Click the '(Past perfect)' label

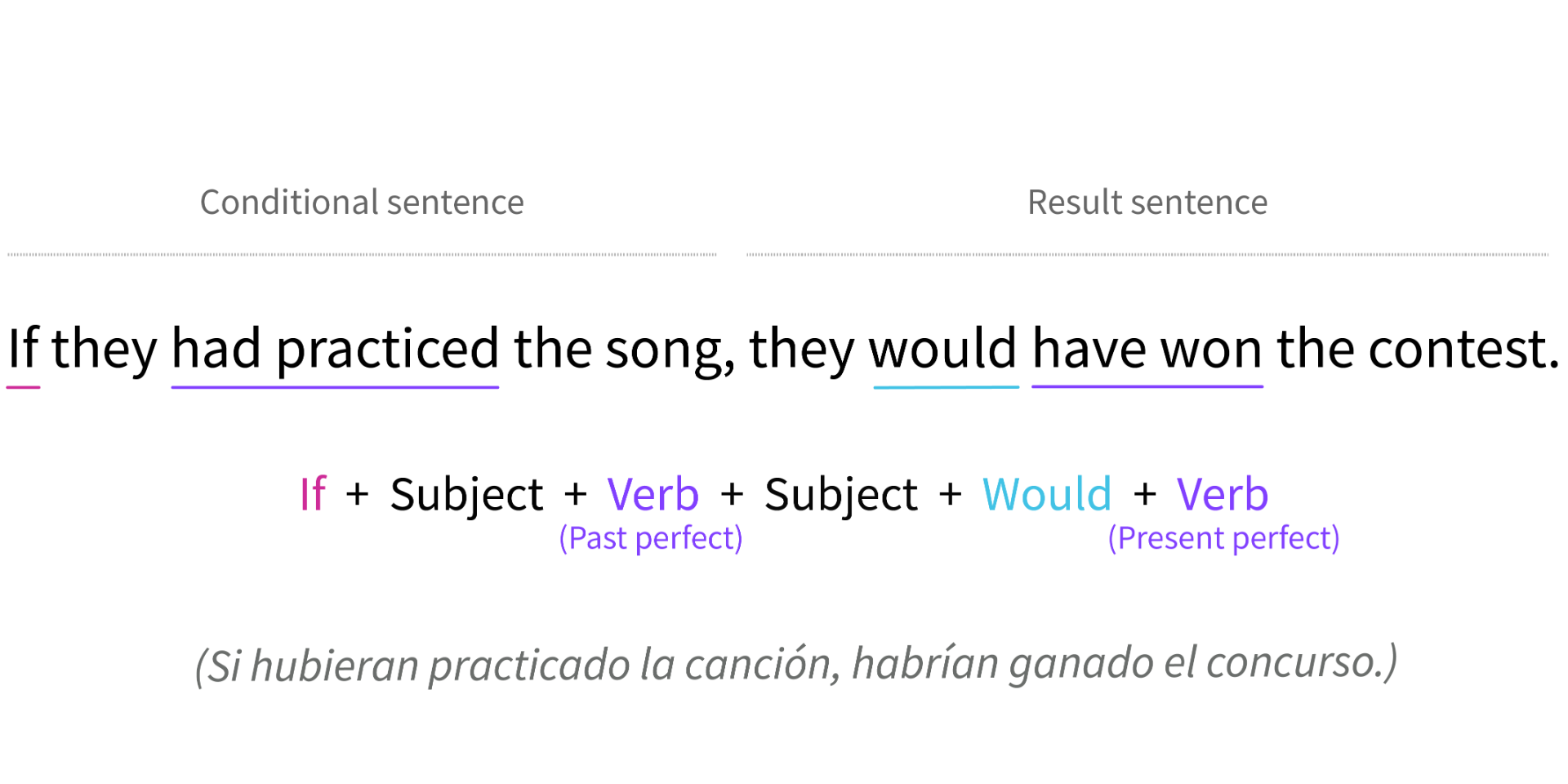651,538
